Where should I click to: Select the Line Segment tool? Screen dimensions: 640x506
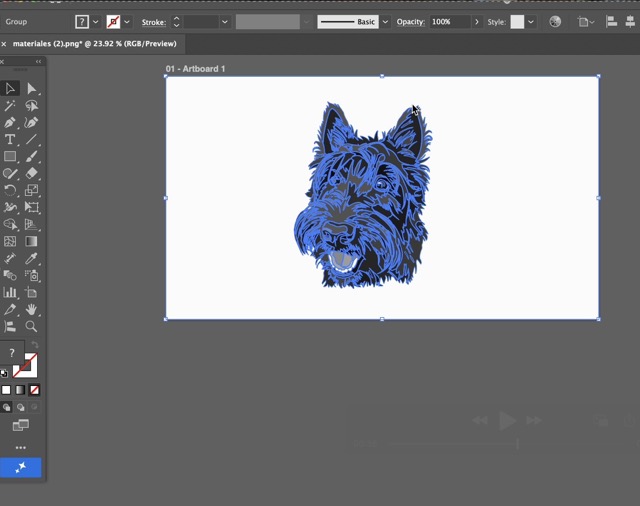click(31, 140)
